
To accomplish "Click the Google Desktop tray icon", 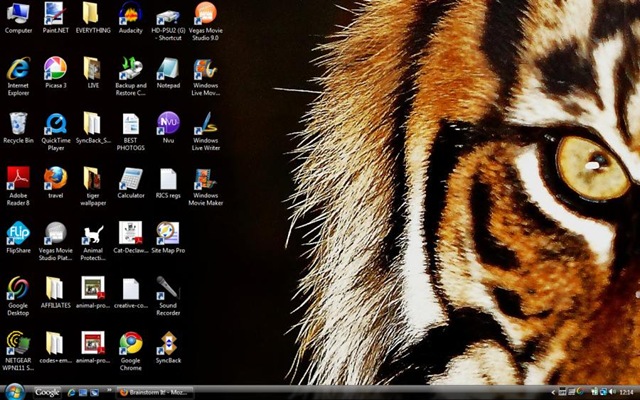I will pos(580,393).
